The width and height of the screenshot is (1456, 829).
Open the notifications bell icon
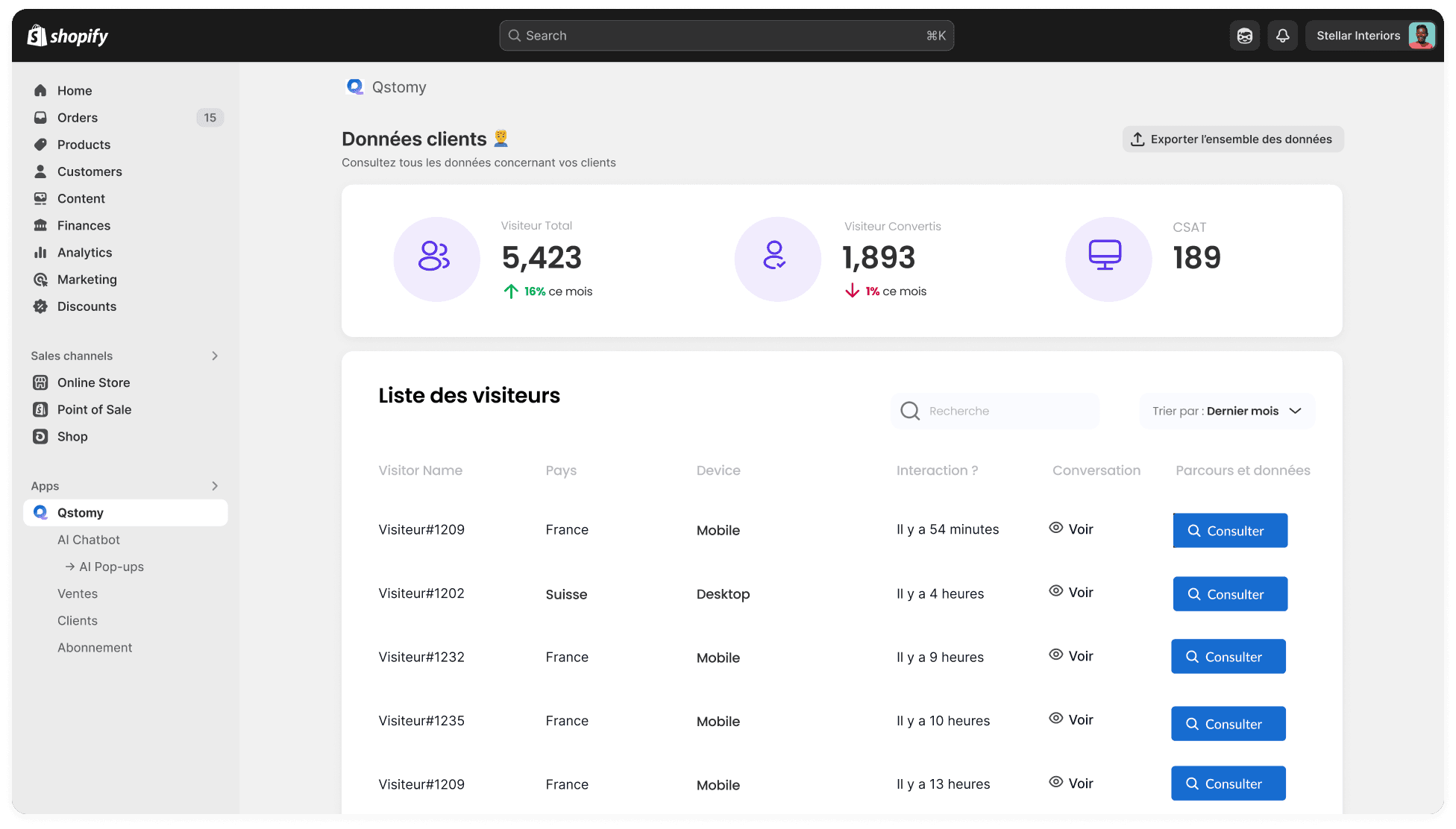tap(1282, 36)
